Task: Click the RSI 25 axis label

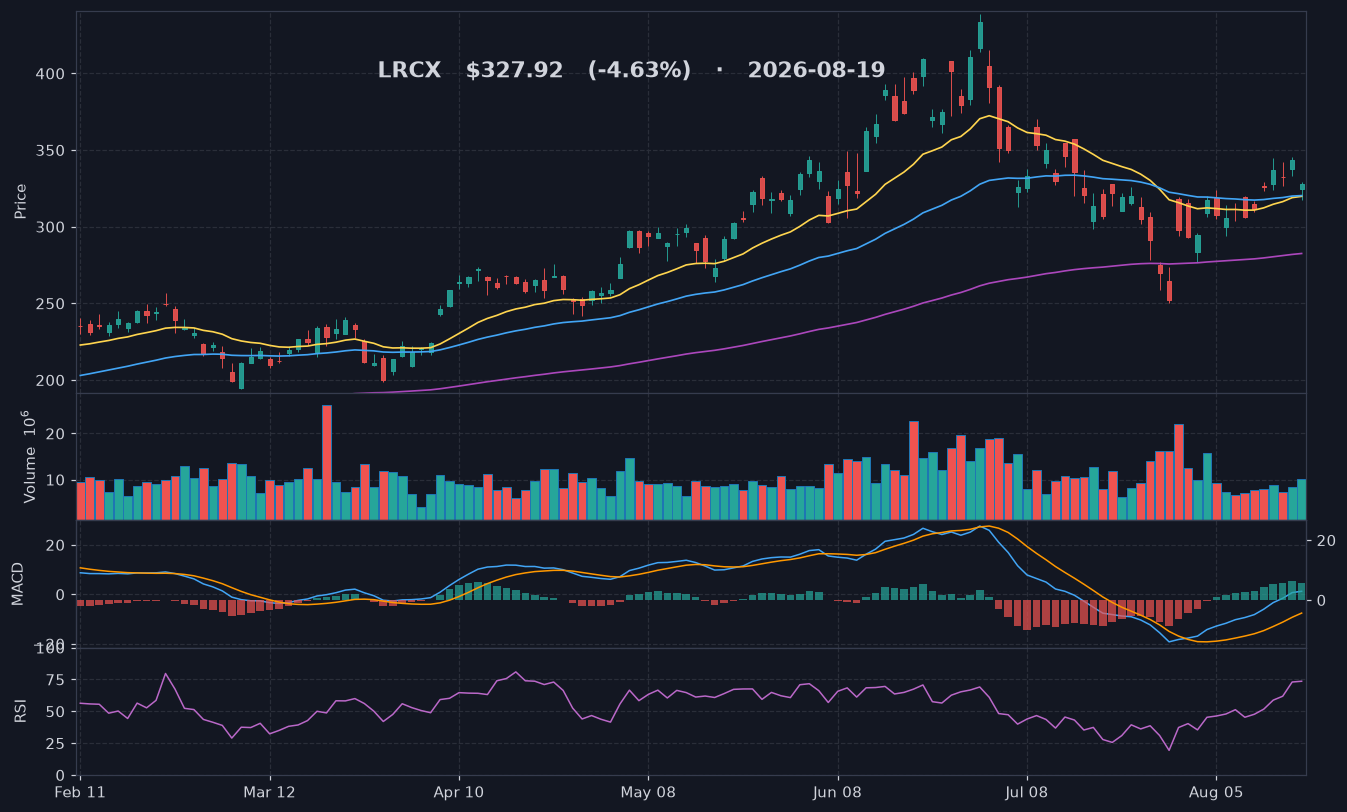Action: [57, 744]
